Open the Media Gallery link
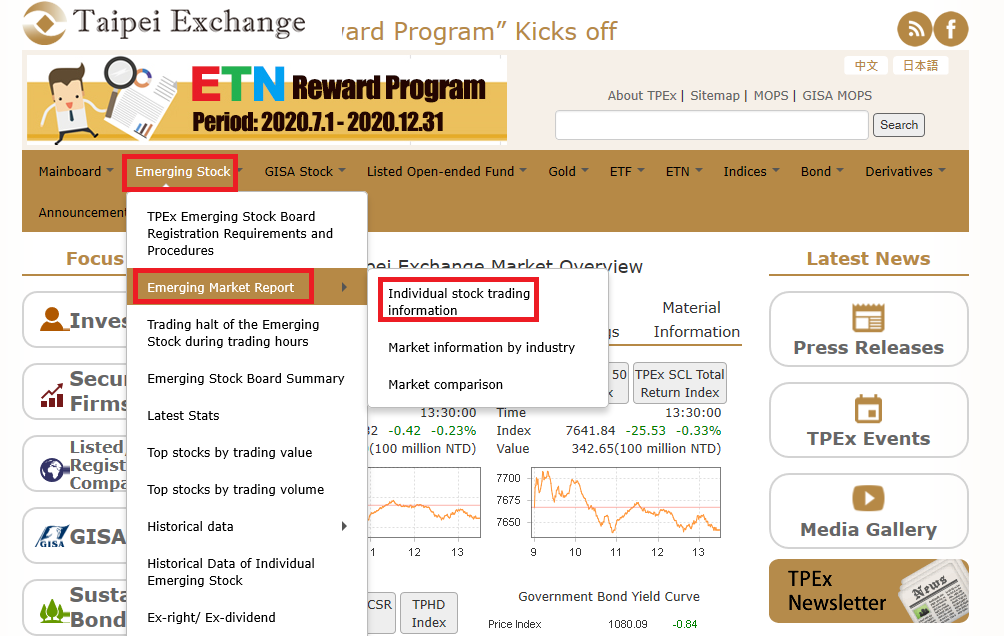The height and width of the screenshot is (636, 1004). (868, 530)
